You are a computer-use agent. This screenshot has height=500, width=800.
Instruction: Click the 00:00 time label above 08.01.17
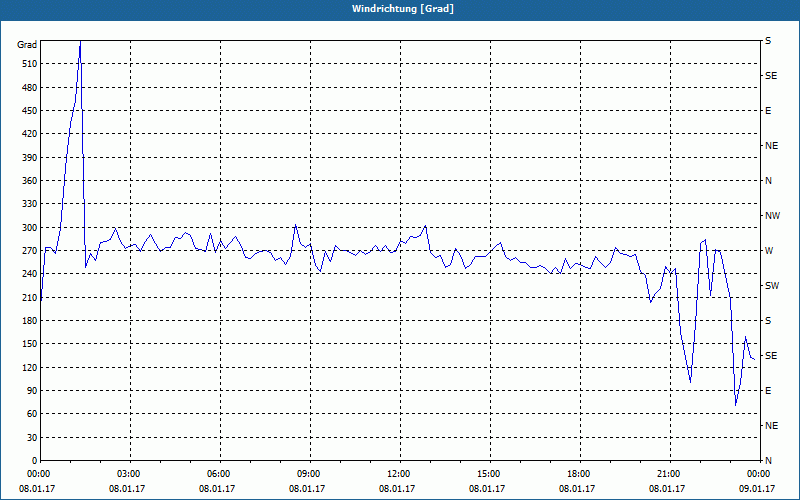coord(37,474)
